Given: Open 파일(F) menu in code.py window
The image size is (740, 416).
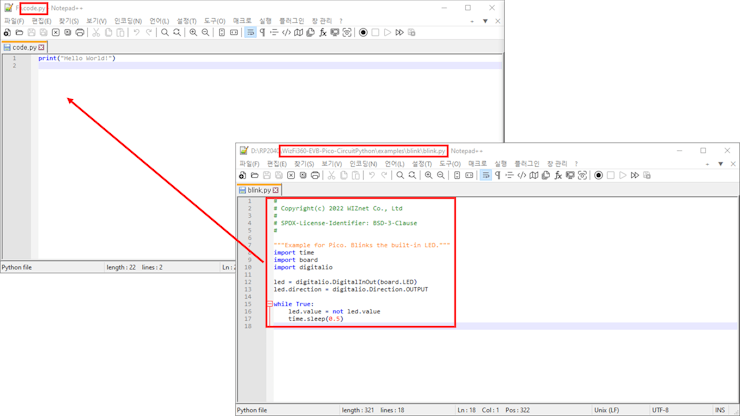Looking at the screenshot, I should coord(14,21).
